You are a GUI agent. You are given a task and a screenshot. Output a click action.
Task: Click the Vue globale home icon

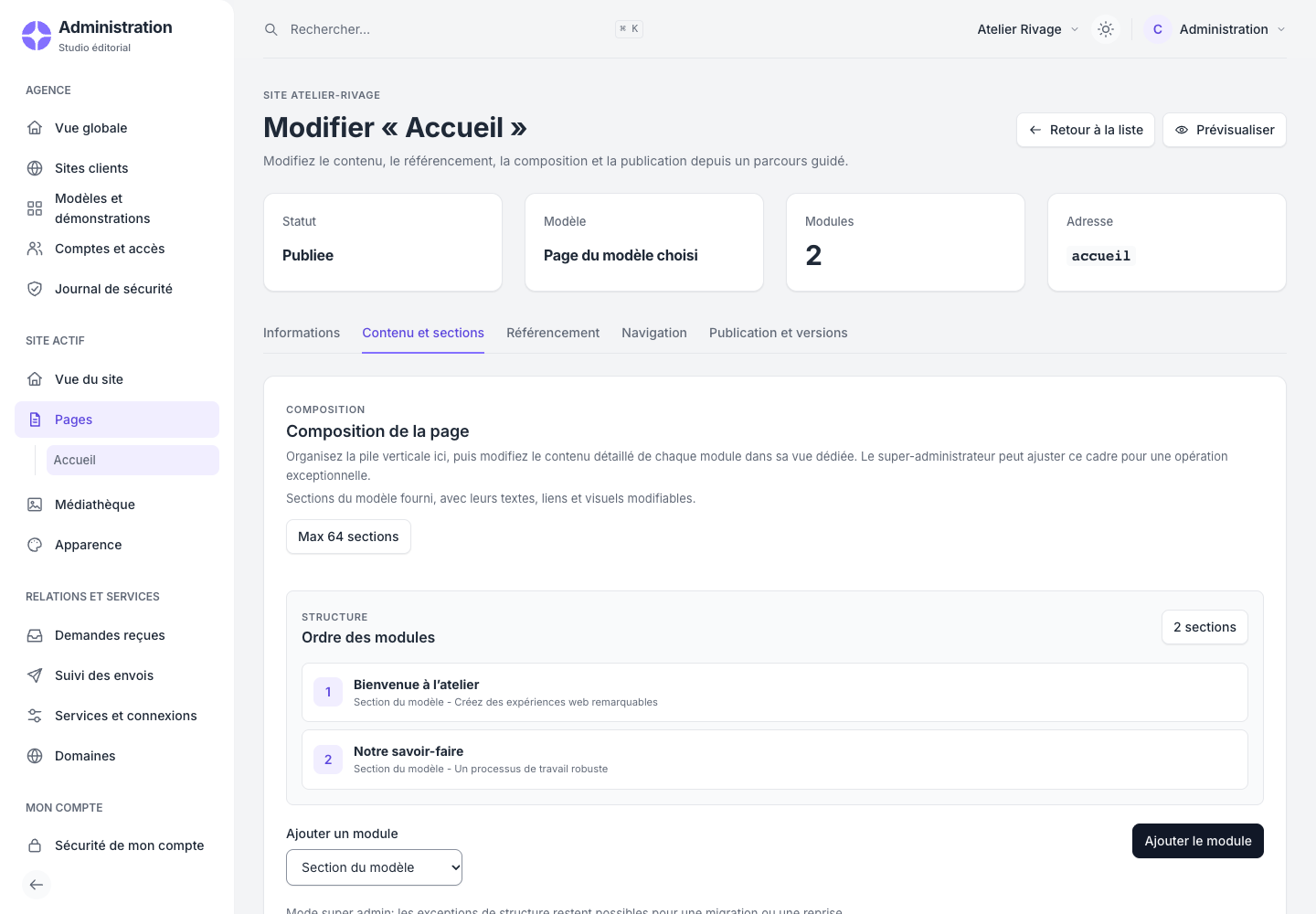pos(35,128)
